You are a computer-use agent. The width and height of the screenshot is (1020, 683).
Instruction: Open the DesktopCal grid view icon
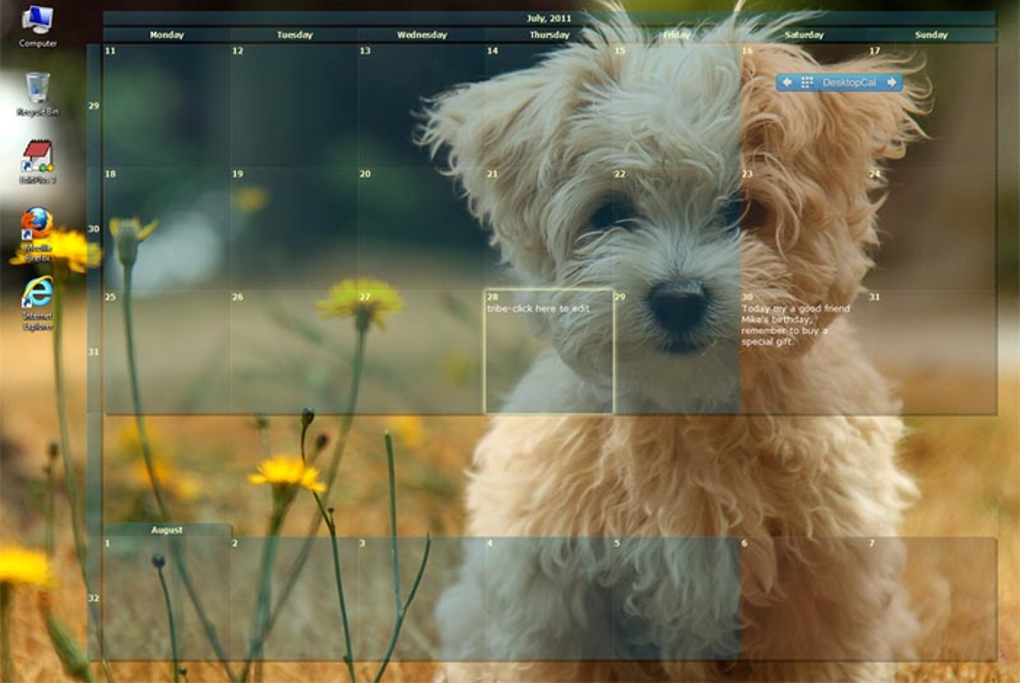point(807,82)
